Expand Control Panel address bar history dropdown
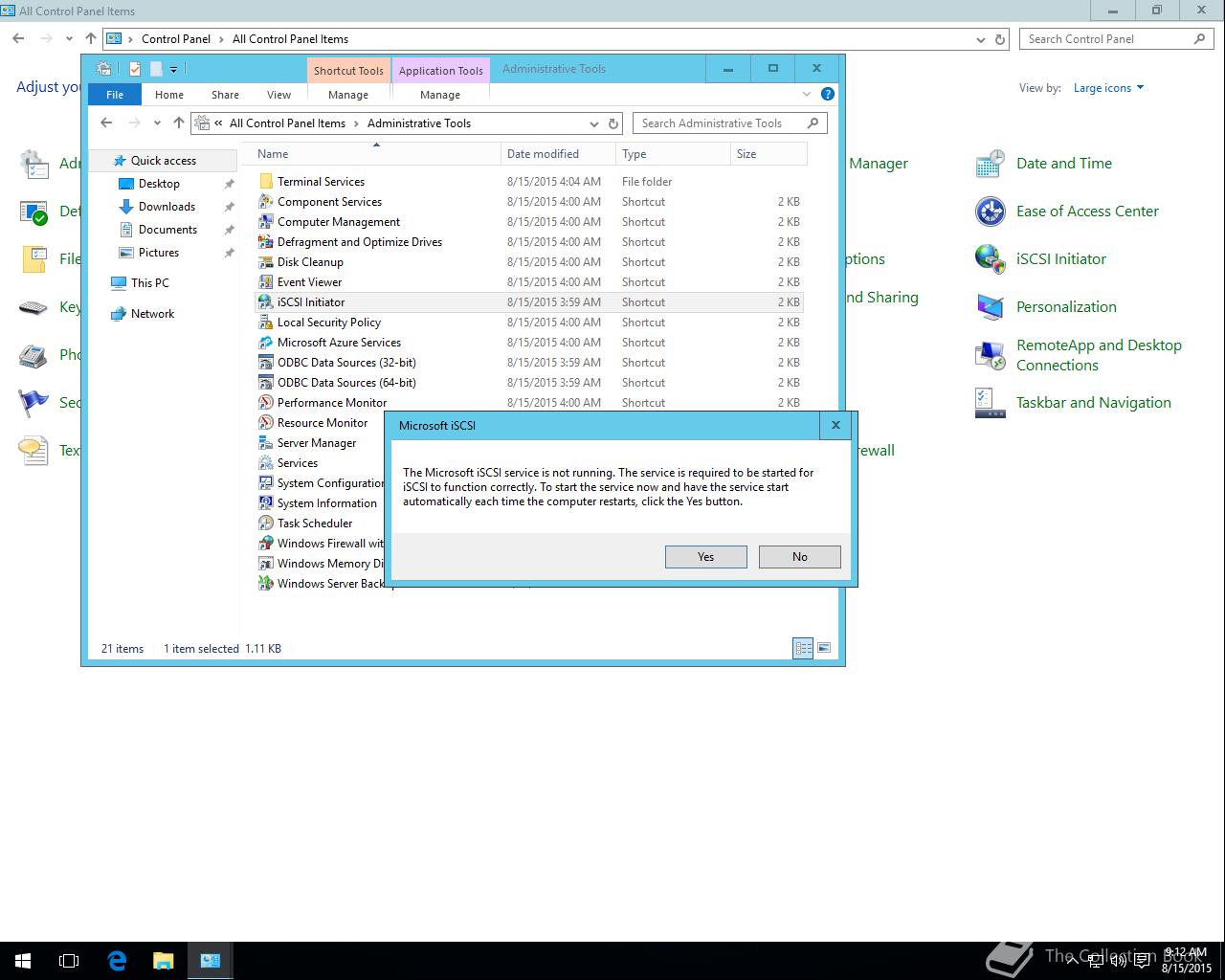 point(981,39)
